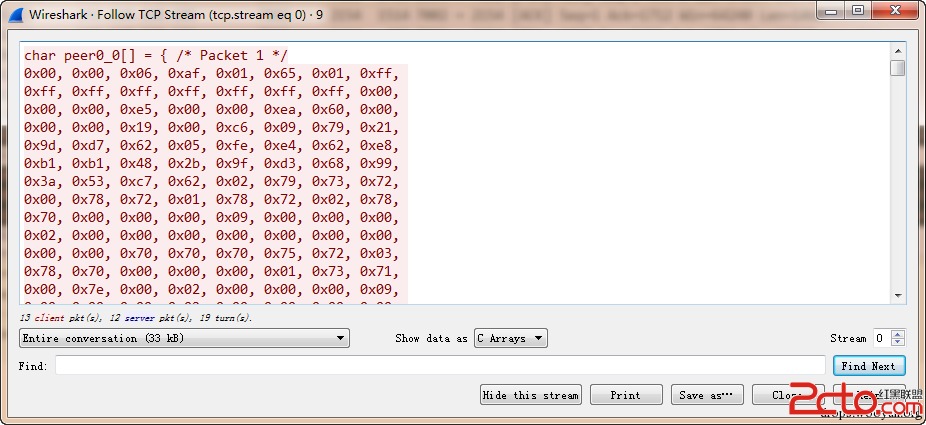
Task: Click the Hide this stream button
Action: [x=530, y=395]
